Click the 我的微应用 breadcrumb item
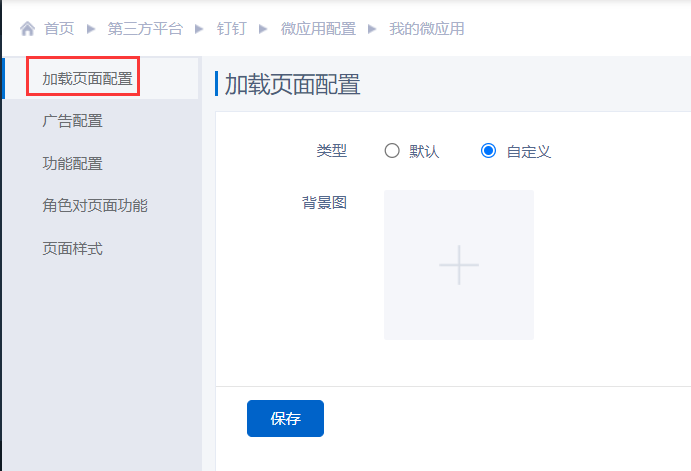Screen dimensions: 691x471 [426, 29]
